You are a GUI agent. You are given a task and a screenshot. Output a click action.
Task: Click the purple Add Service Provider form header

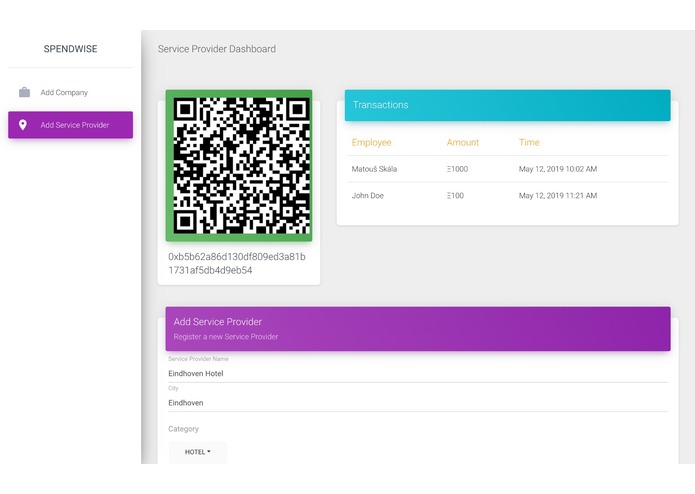pos(418,329)
